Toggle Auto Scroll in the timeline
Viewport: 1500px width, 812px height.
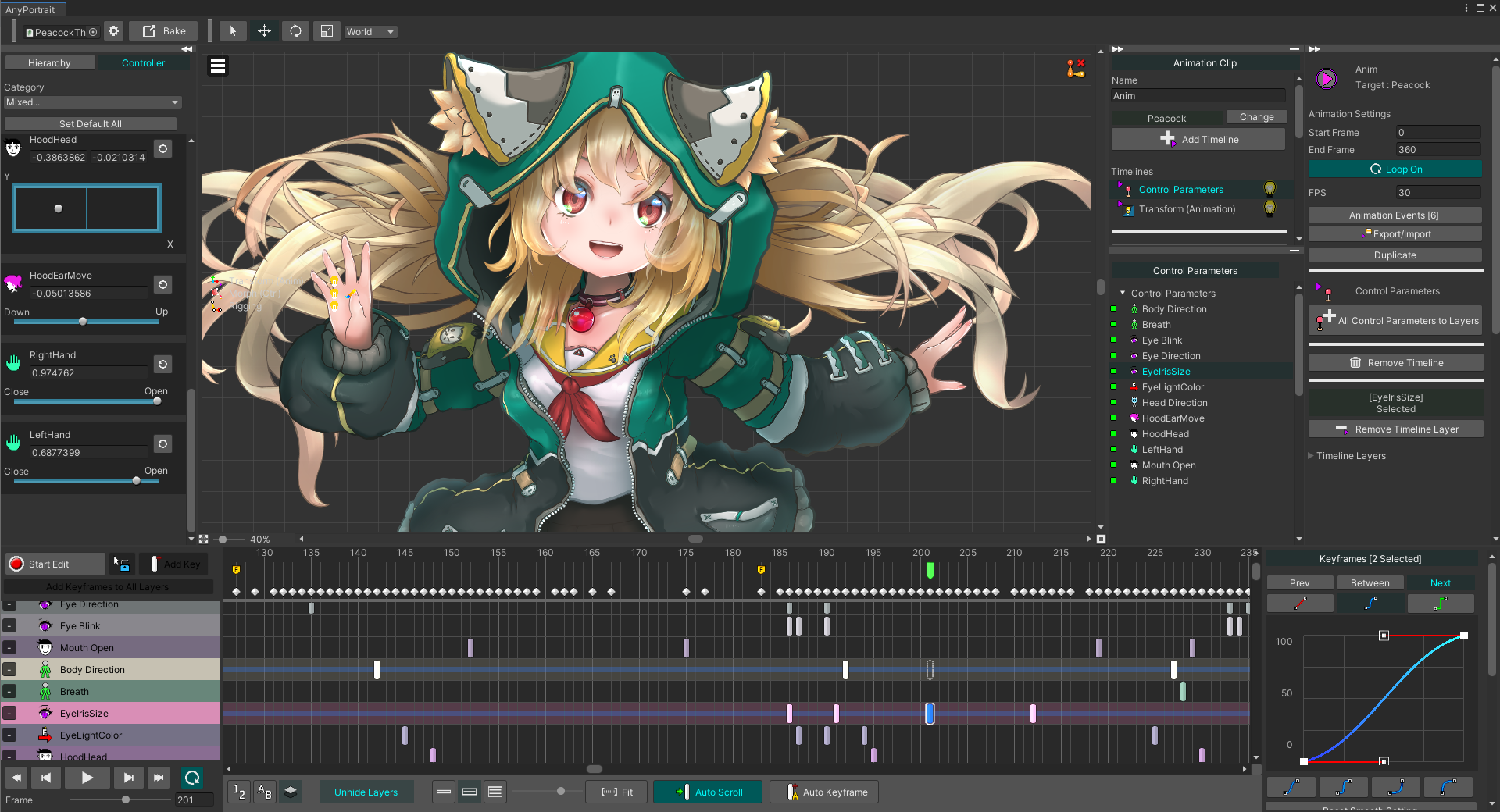coord(708,792)
